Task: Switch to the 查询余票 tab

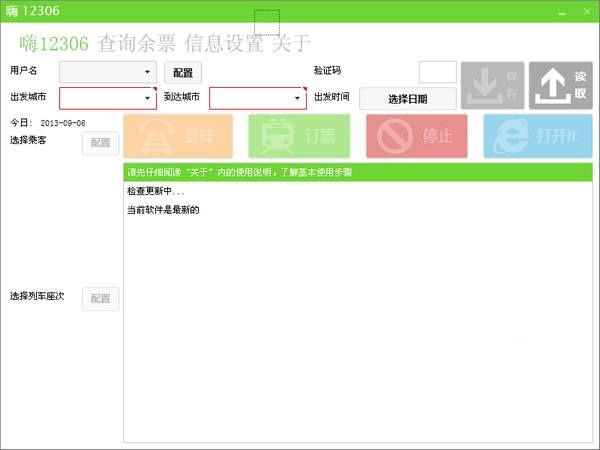Action: click(136, 43)
